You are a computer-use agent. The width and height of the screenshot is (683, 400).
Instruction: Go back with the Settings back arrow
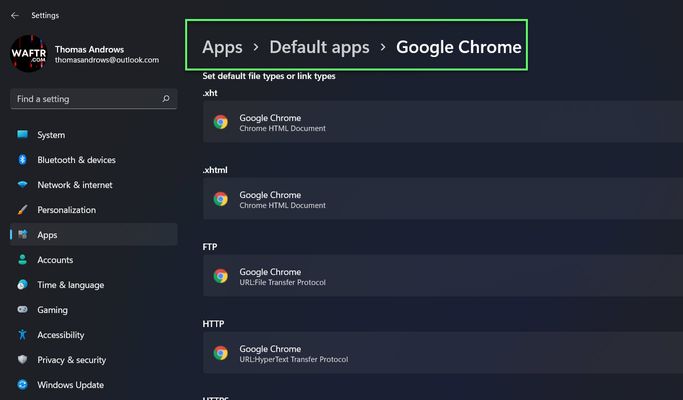point(15,15)
